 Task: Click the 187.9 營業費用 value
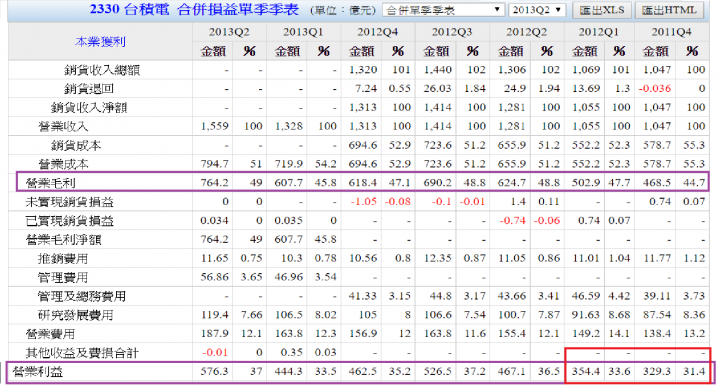(x=215, y=334)
